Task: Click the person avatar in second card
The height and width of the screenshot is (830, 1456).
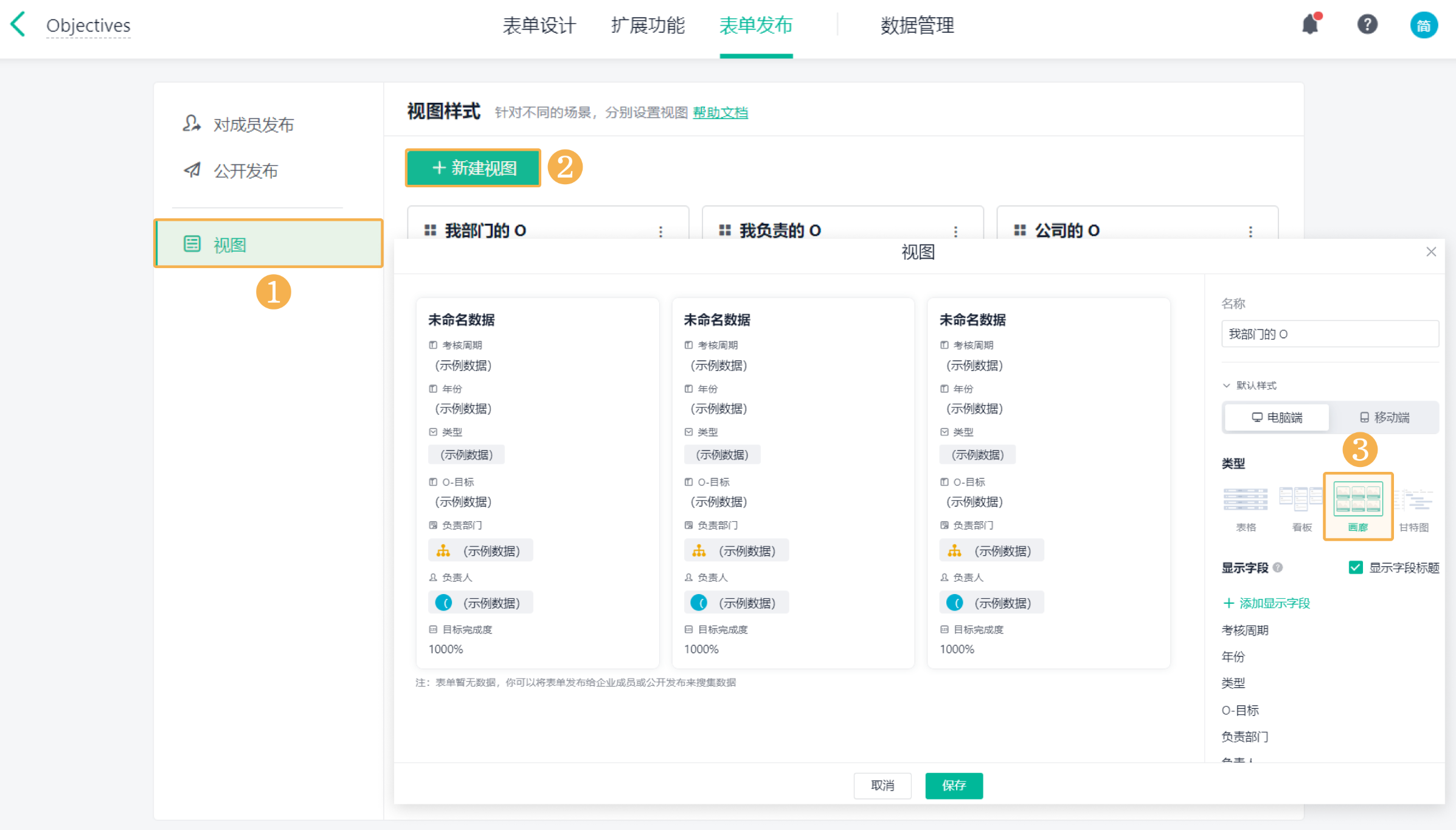Action: pos(699,603)
